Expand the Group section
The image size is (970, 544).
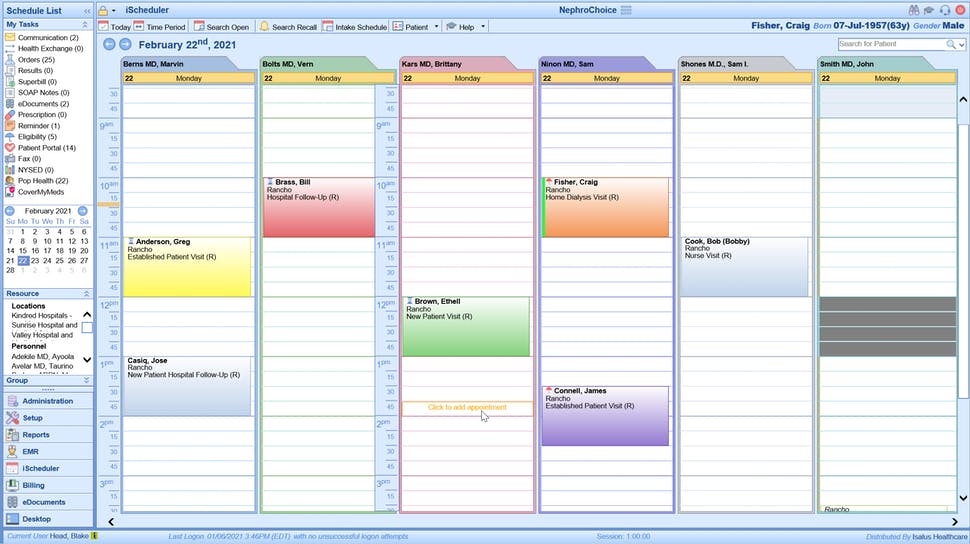click(86, 380)
